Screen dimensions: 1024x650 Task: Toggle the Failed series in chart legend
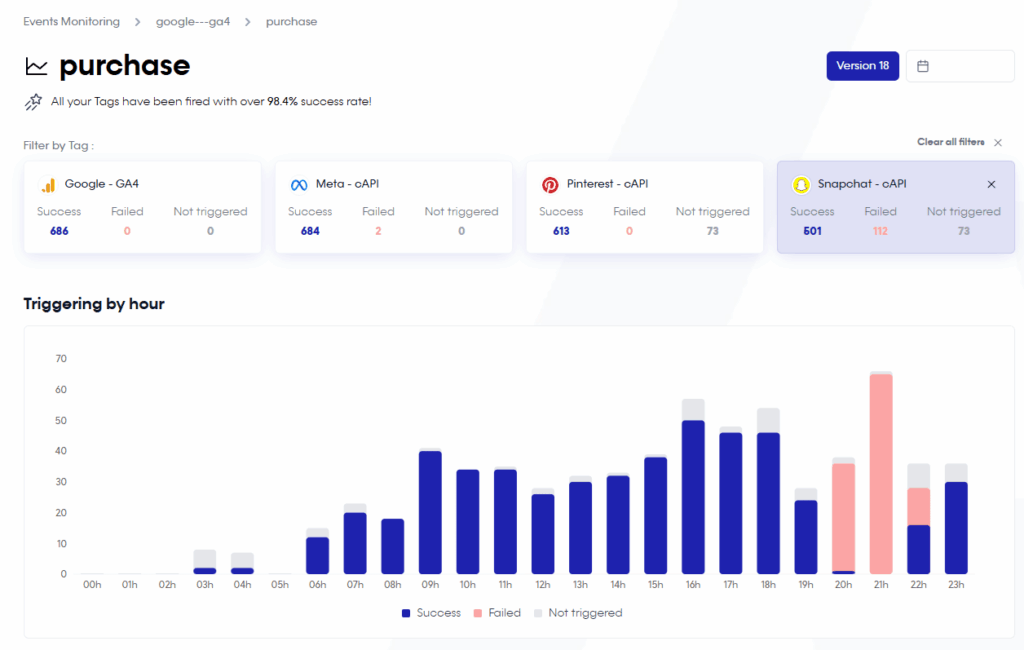point(498,613)
